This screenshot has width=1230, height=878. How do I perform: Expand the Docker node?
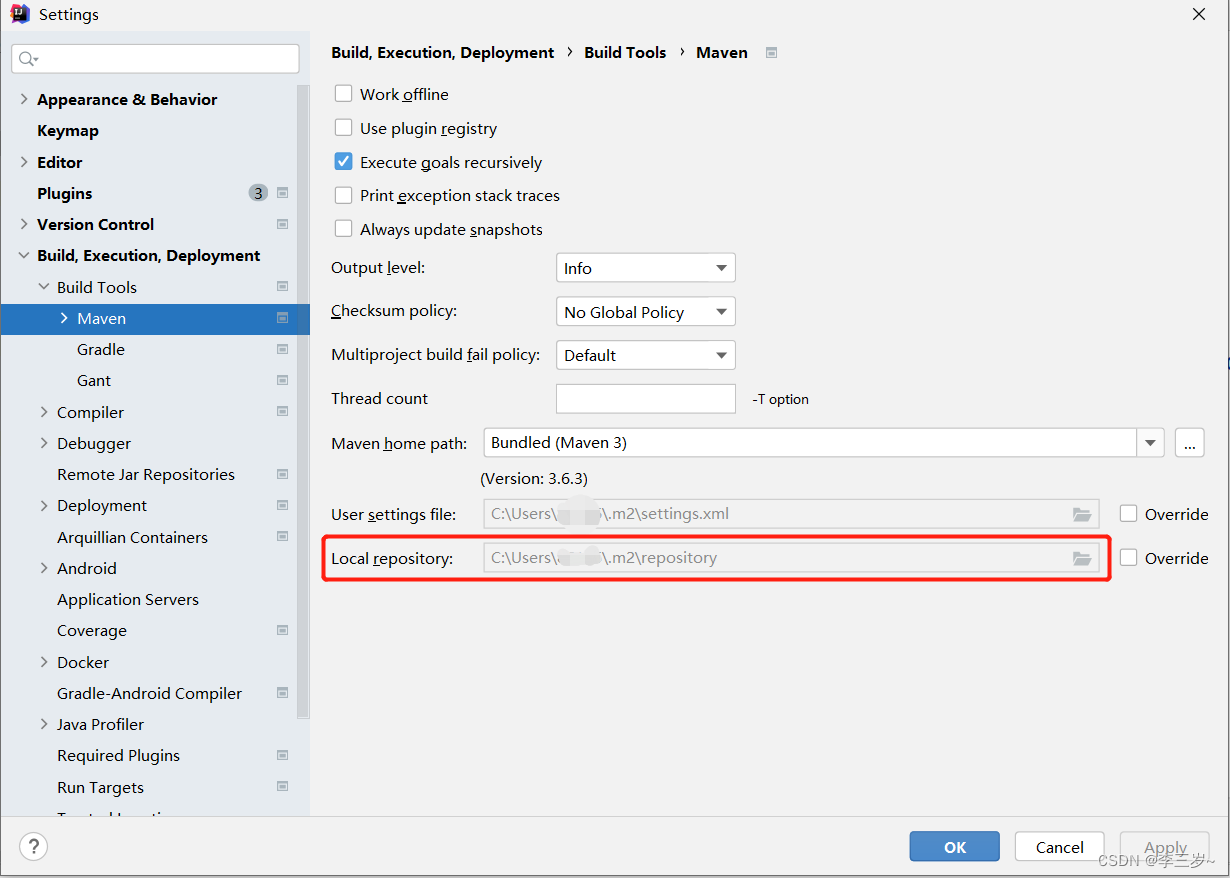[44, 662]
